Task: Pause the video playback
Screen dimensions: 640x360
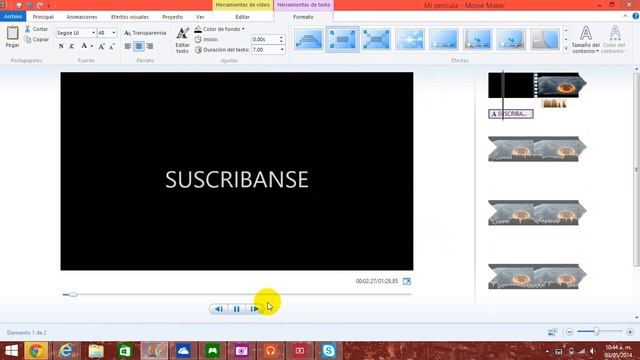Action: tap(236, 309)
